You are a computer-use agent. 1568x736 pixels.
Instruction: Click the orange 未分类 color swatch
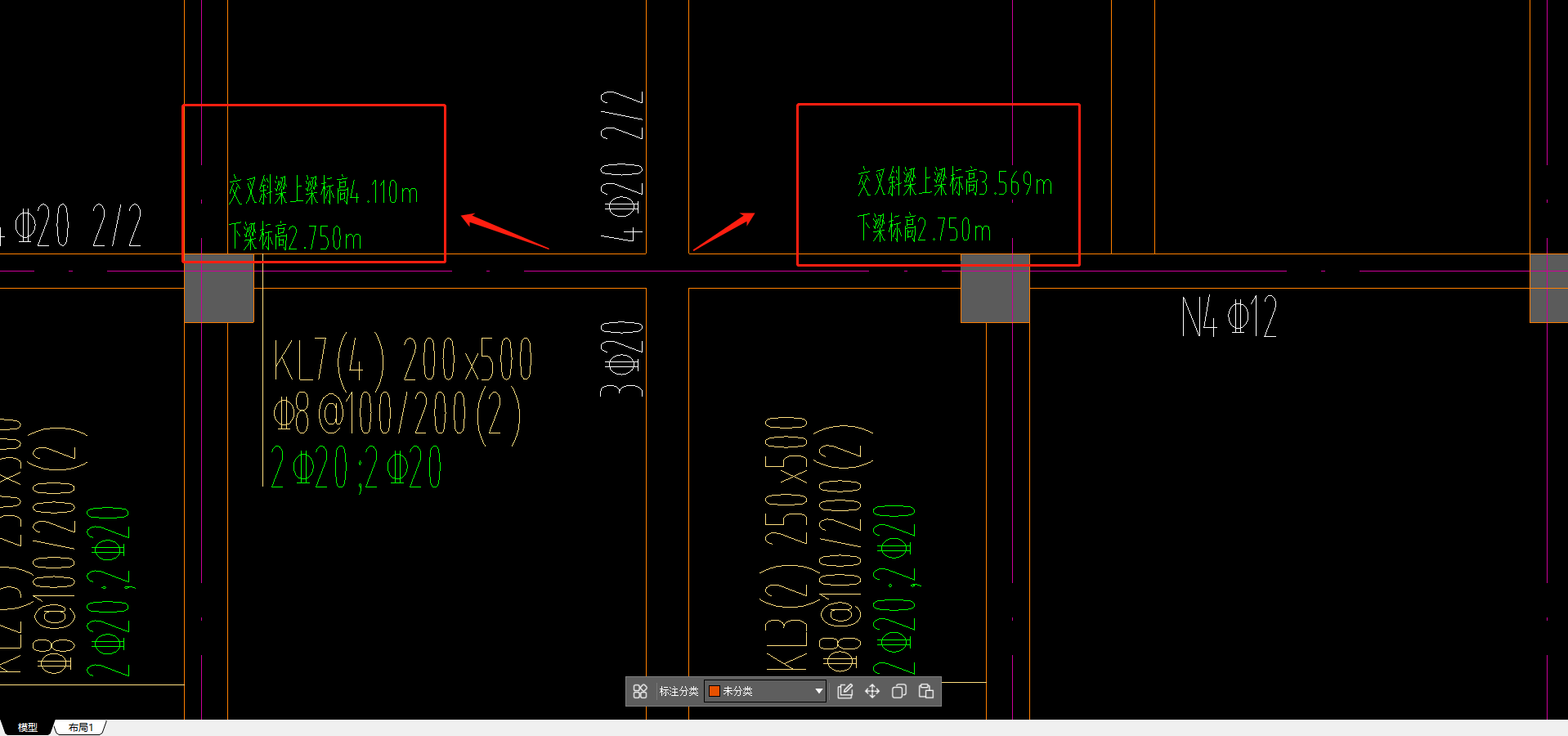(714, 691)
